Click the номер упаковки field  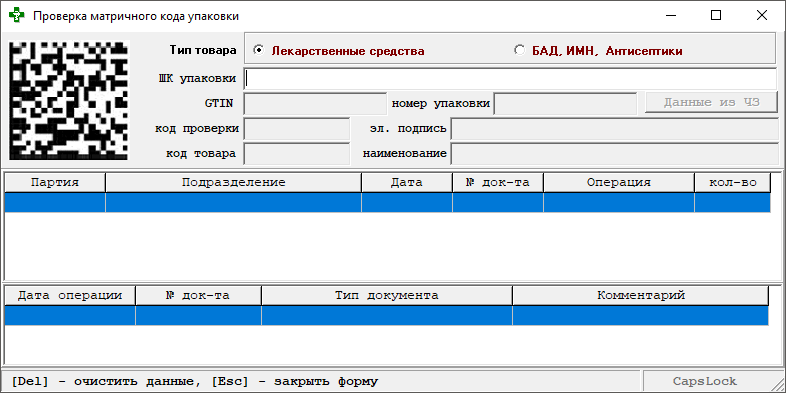[x=565, y=104]
